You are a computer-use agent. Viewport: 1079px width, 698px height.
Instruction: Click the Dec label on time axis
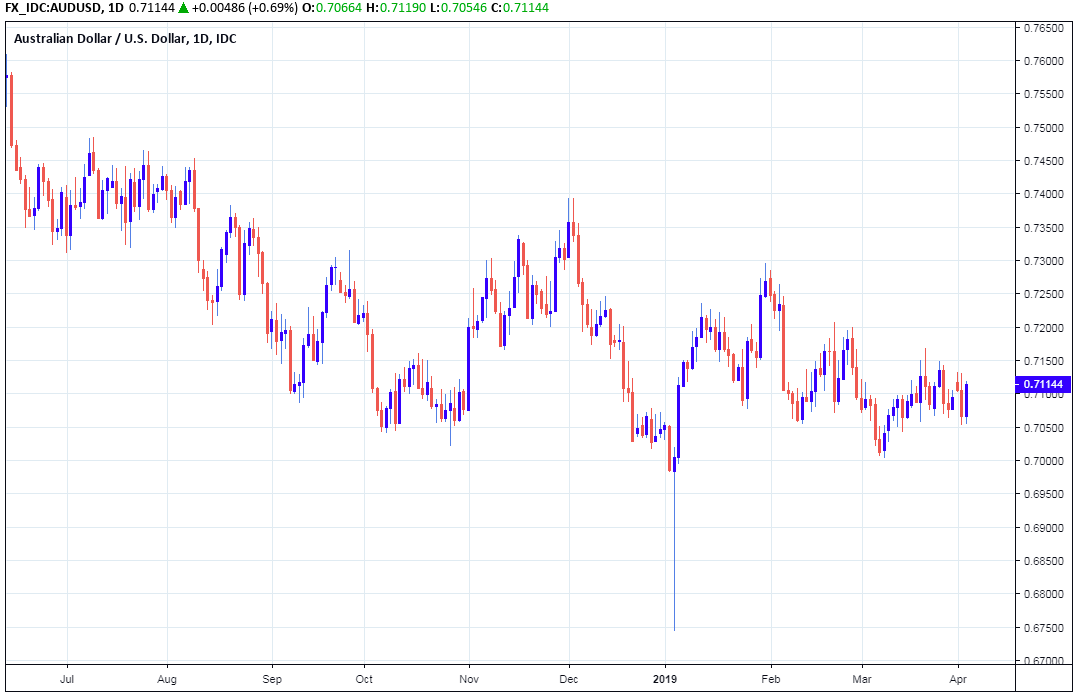click(569, 677)
